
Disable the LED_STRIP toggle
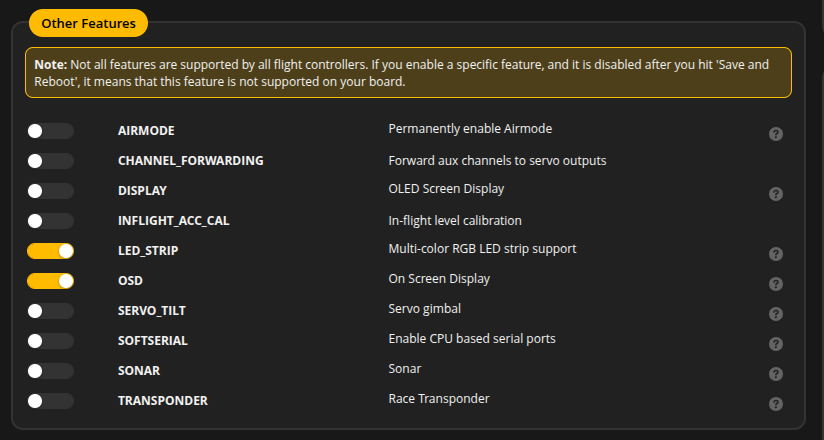[x=50, y=251]
